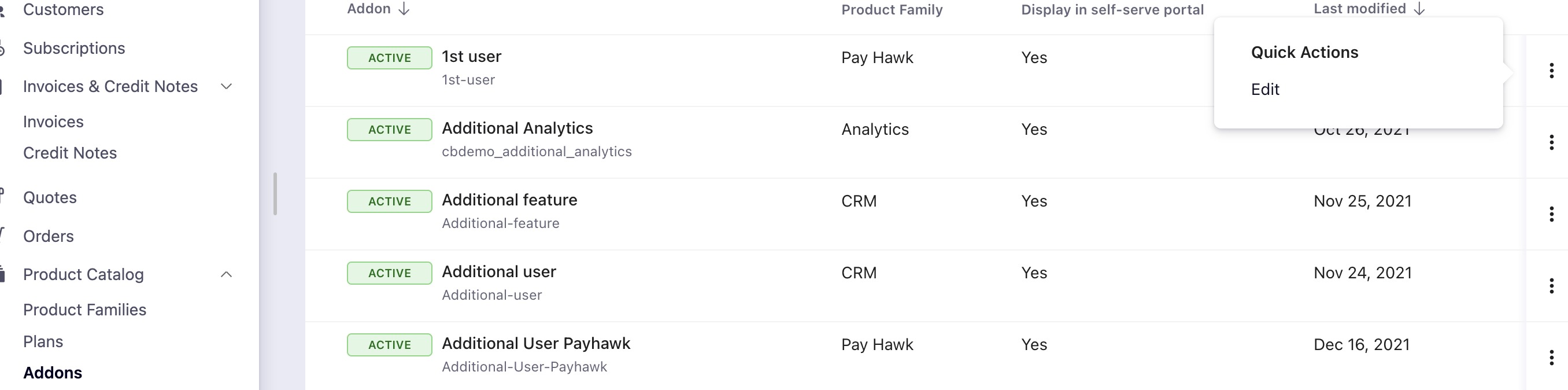1568x390 pixels.
Task: Sort by Addon column arrow
Action: tap(404, 9)
